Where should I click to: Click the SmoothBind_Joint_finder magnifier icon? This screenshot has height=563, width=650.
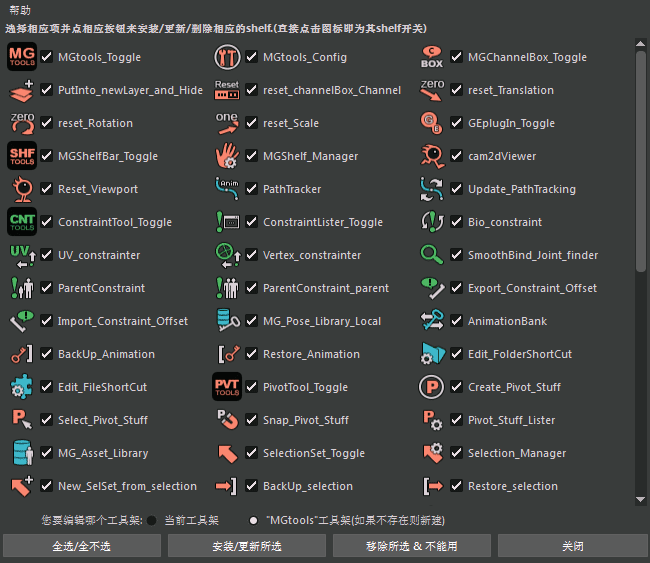coord(432,255)
